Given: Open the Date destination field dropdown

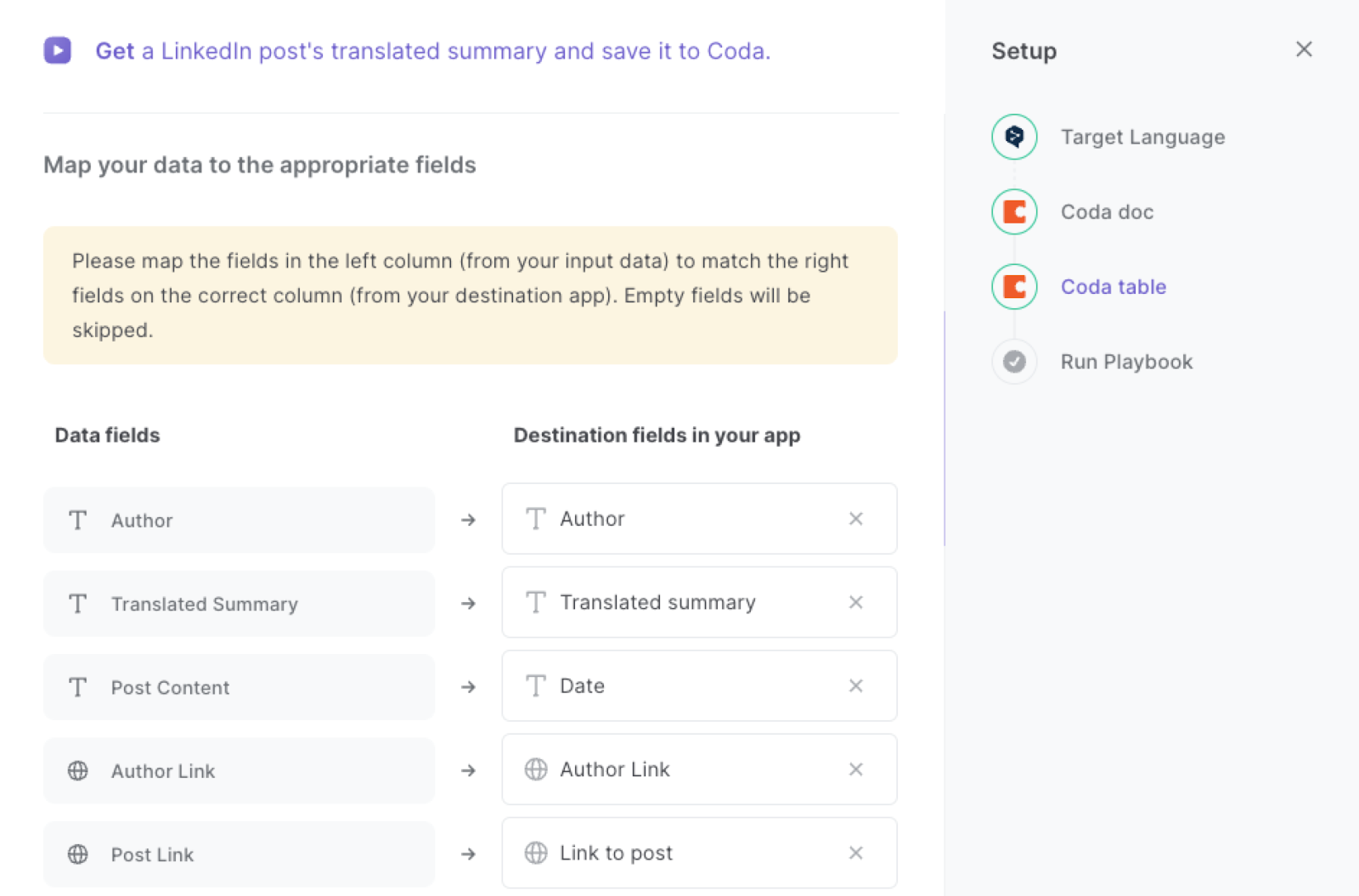Looking at the screenshot, I should click(x=699, y=685).
